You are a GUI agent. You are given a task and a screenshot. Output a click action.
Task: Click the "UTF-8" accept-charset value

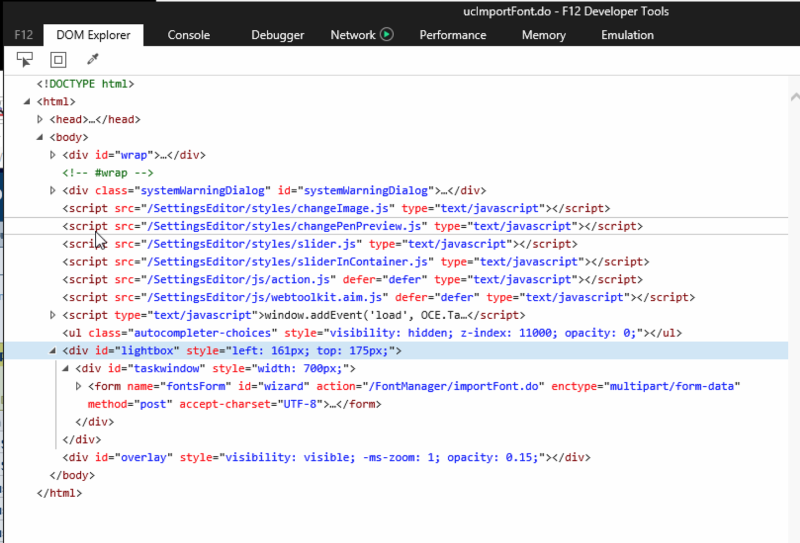pos(299,404)
